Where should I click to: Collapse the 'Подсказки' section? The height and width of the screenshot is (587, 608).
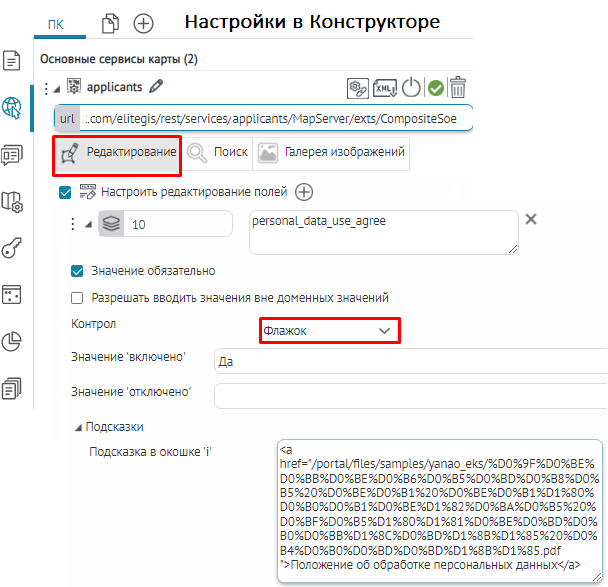tap(79, 426)
